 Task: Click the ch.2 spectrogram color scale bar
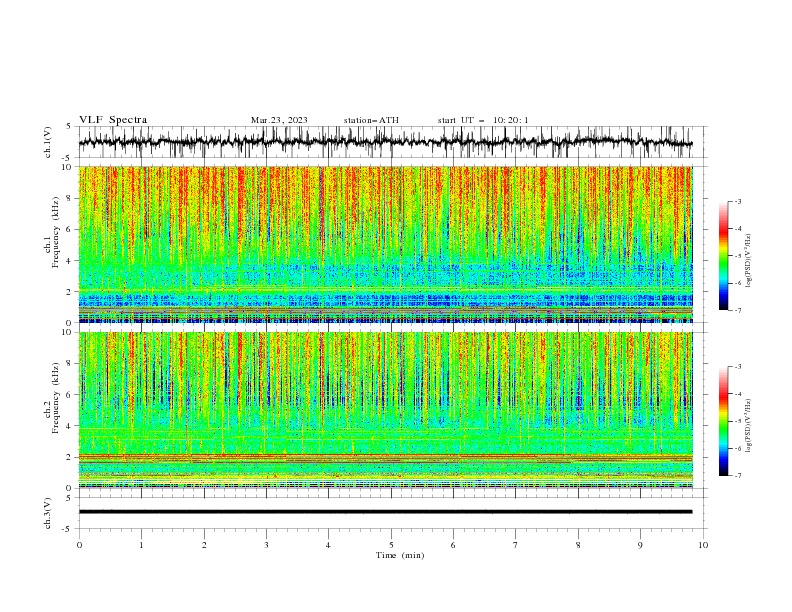pos(724,421)
